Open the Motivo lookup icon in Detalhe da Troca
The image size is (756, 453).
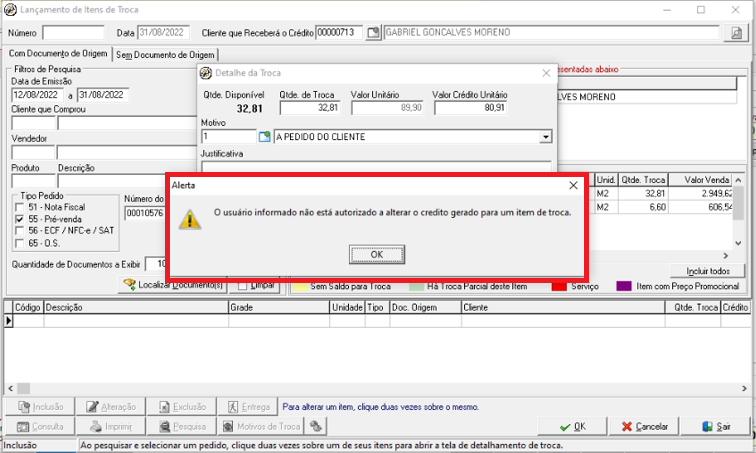point(264,137)
